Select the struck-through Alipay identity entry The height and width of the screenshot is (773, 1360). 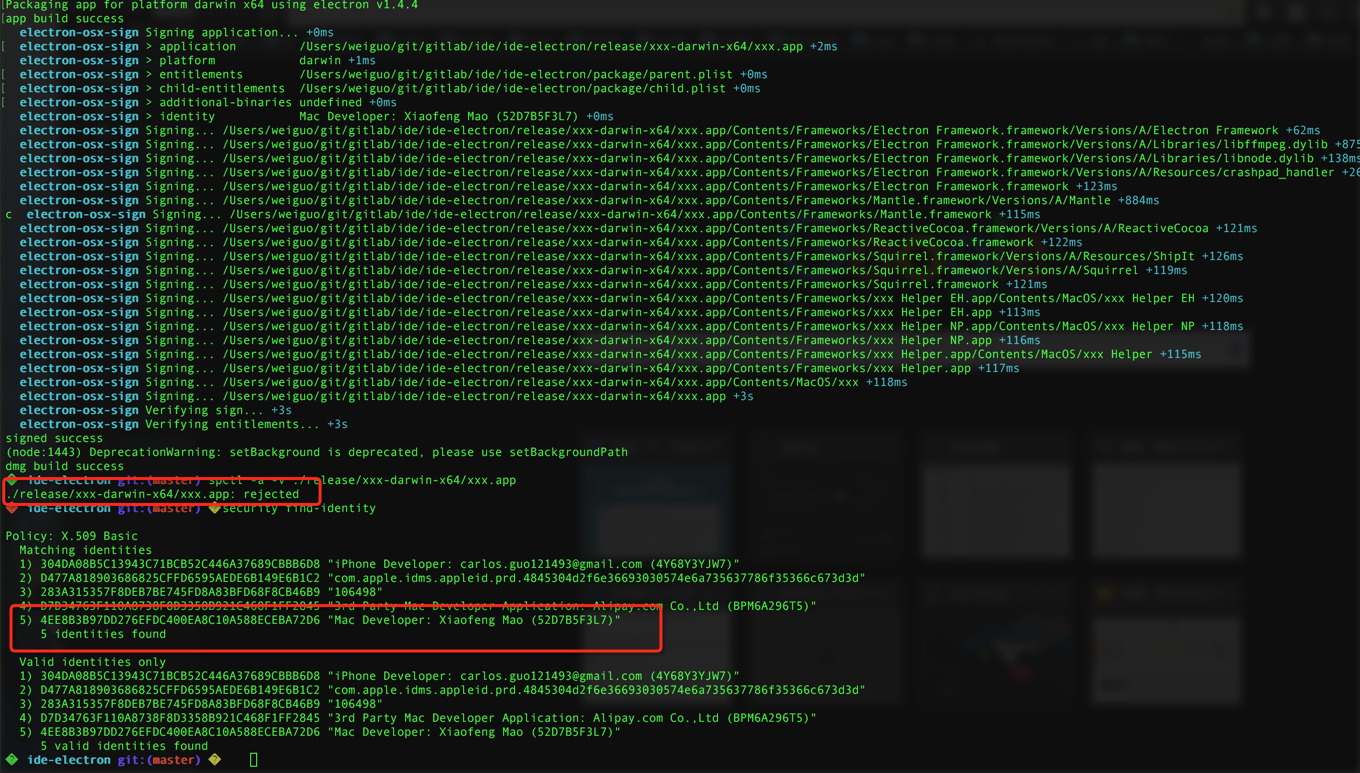point(400,605)
